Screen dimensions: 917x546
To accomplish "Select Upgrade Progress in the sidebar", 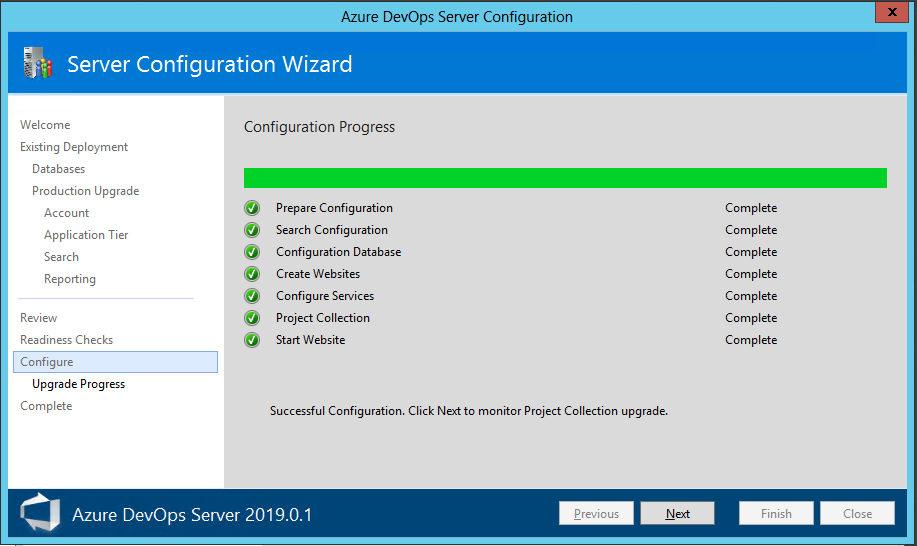I will point(78,384).
